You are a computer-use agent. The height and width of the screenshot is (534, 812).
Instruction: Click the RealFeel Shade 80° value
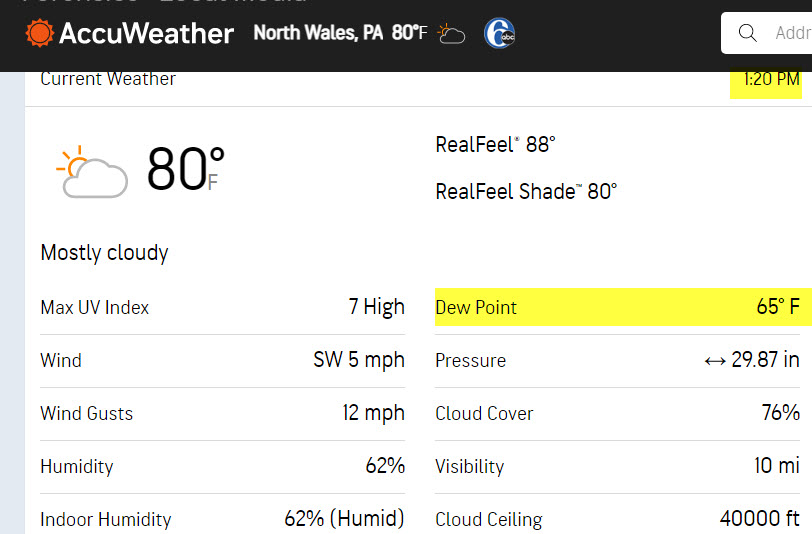coord(526,192)
